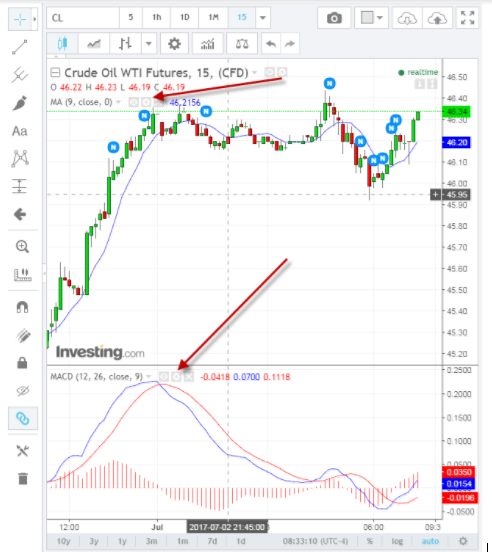Choose the Aa text annotation tool

pos(20,131)
